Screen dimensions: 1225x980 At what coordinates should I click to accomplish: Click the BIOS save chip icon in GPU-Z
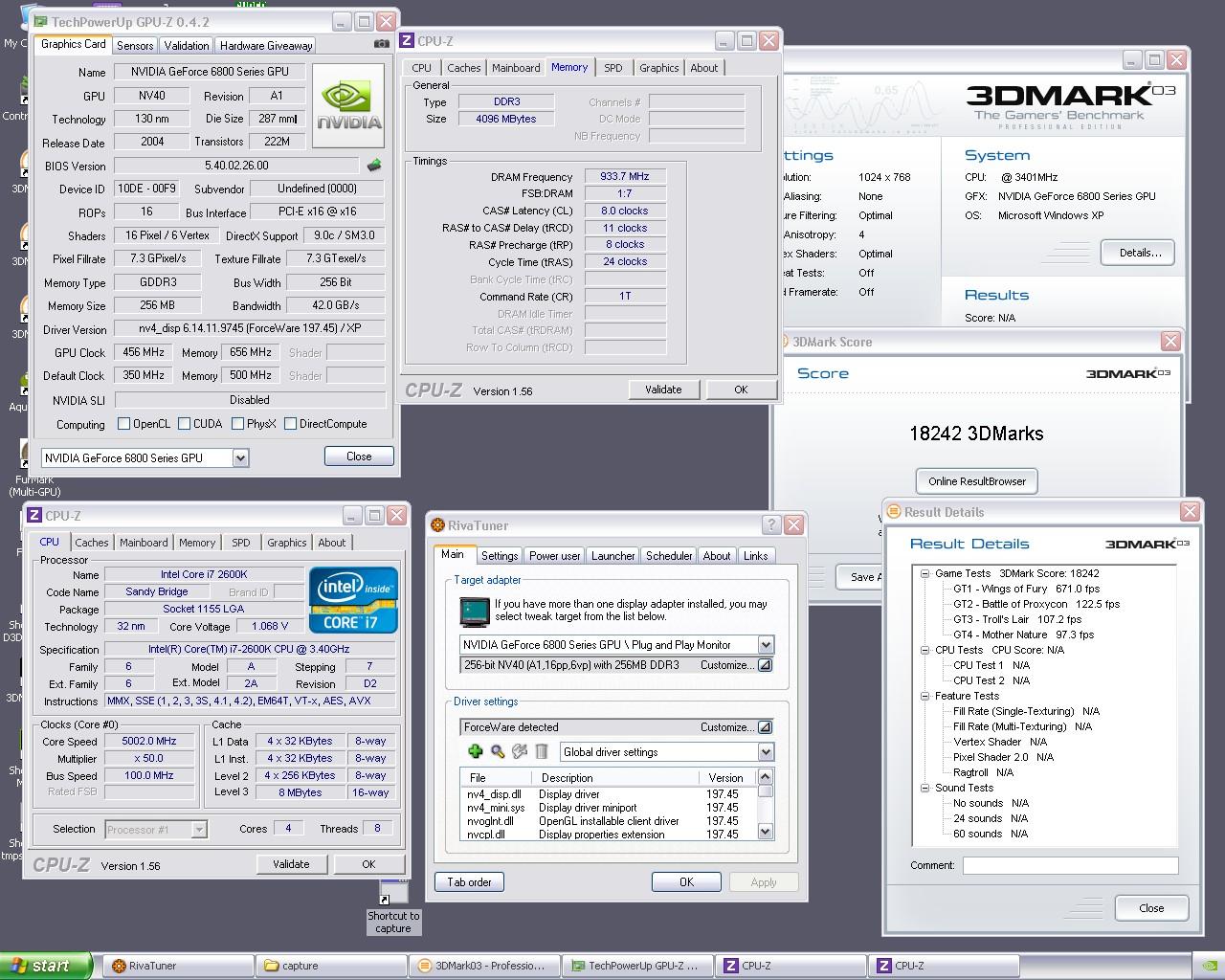[x=374, y=166]
